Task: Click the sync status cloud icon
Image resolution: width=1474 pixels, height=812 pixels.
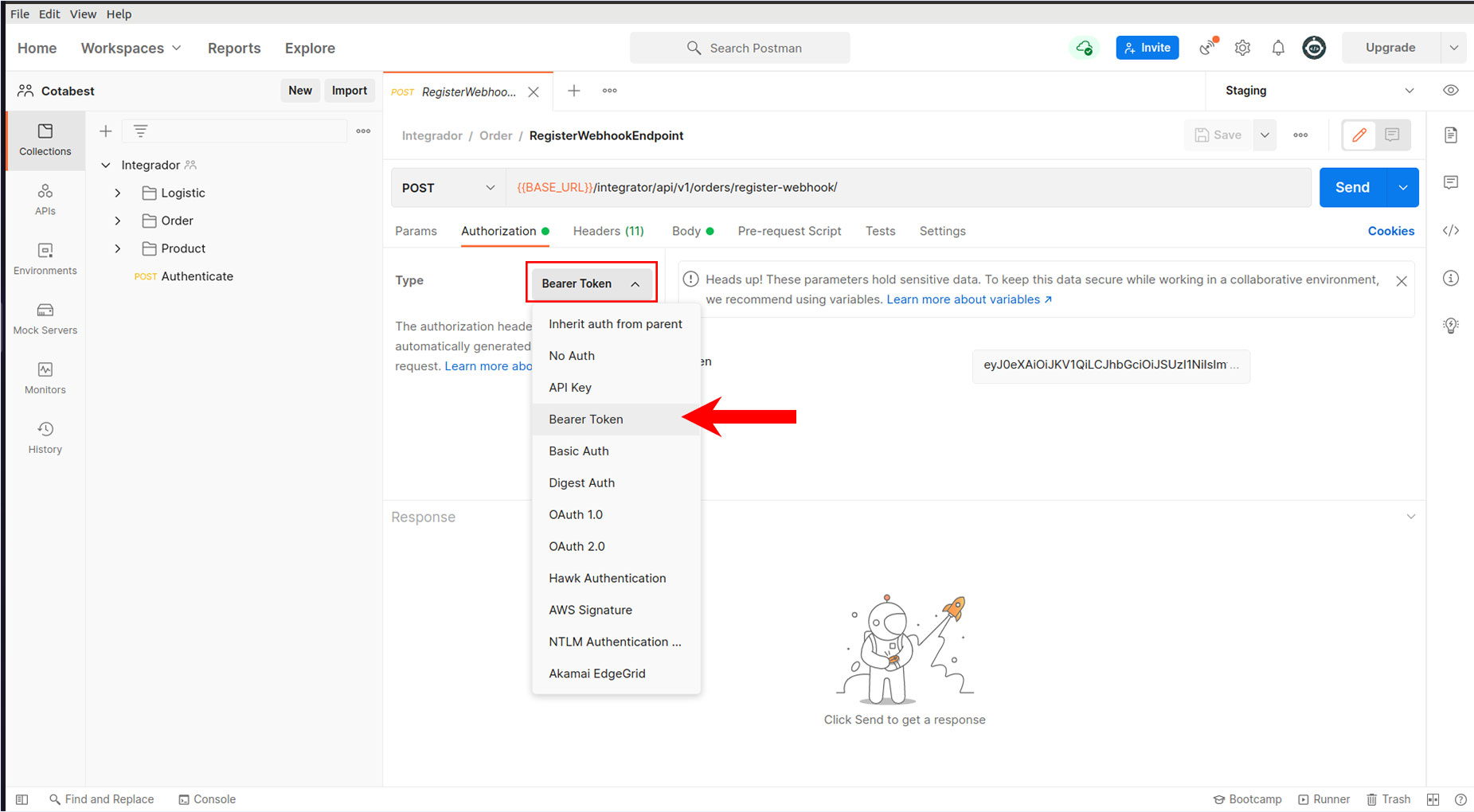Action: [1084, 48]
